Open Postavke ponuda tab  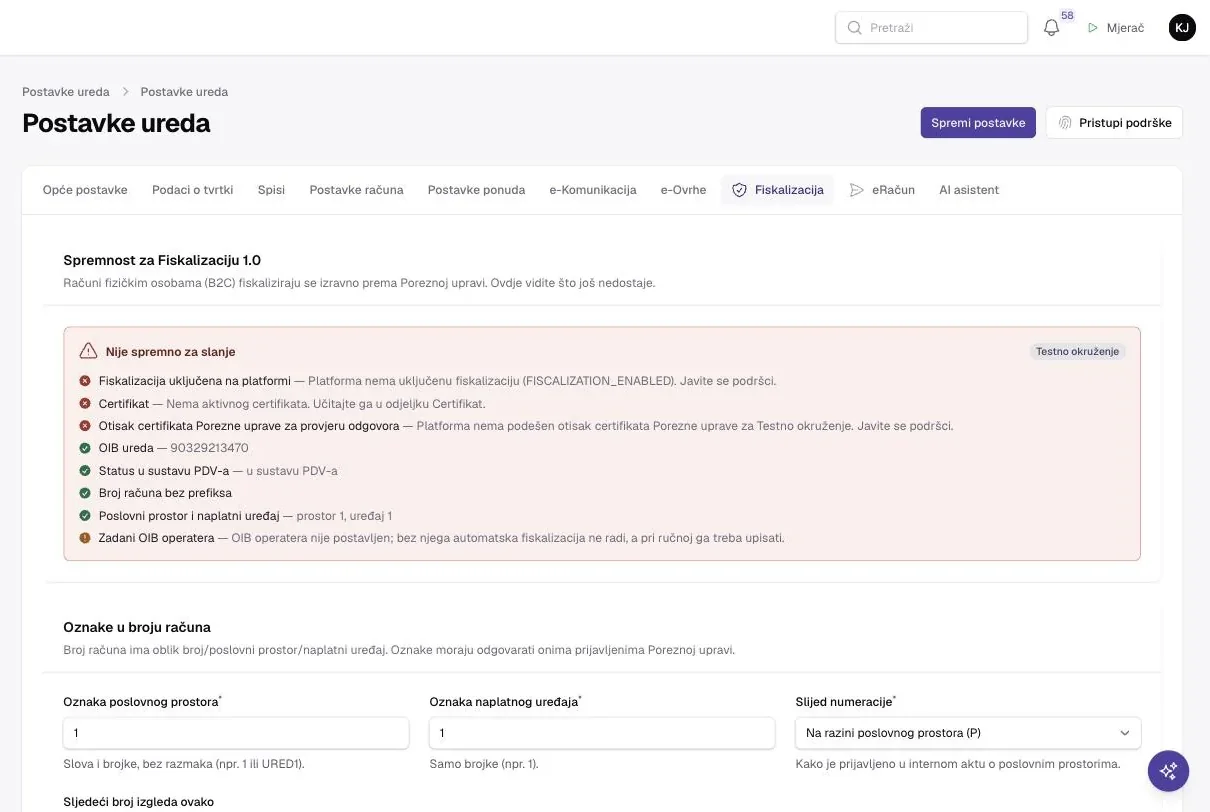(476, 190)
